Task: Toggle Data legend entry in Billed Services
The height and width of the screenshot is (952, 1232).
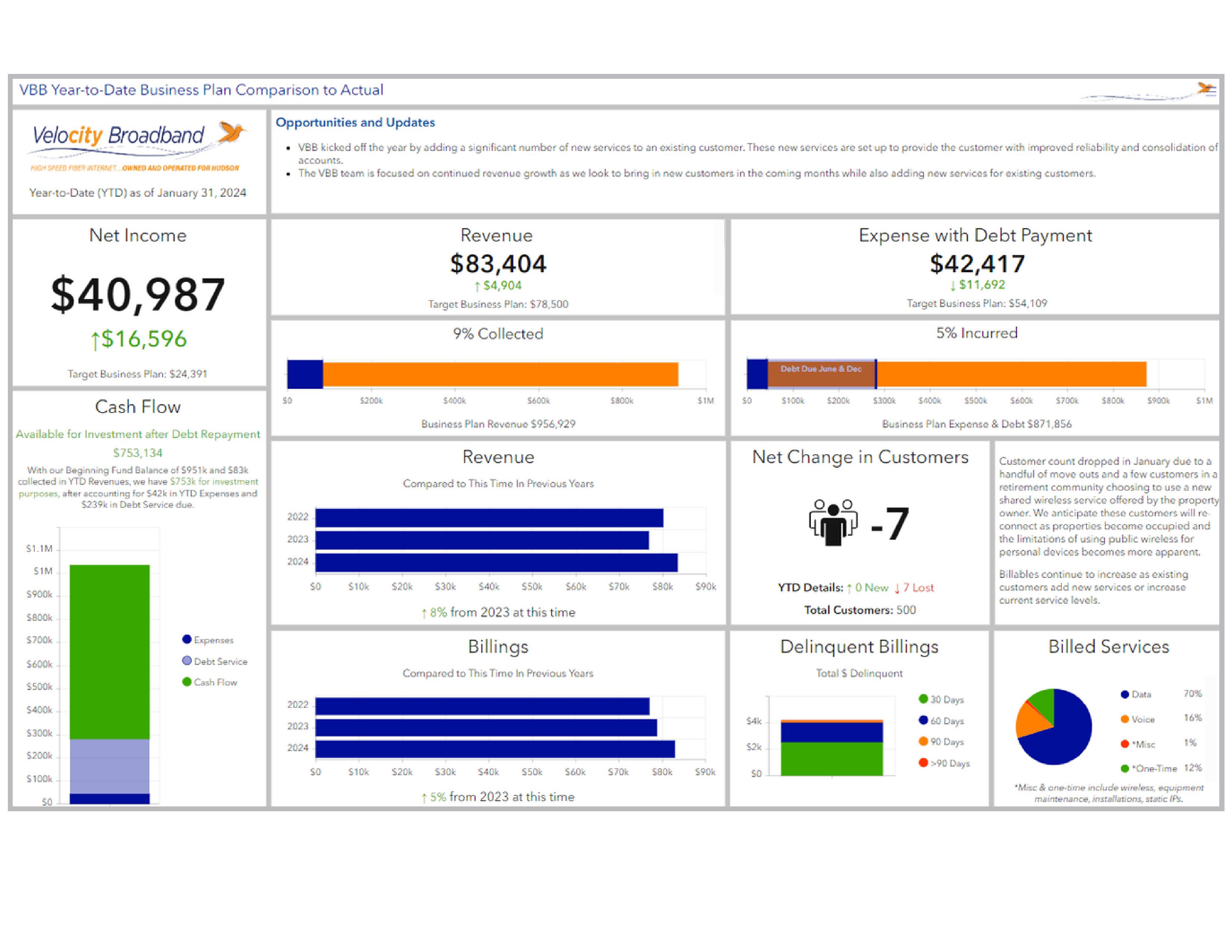Action: [1136, 694]
